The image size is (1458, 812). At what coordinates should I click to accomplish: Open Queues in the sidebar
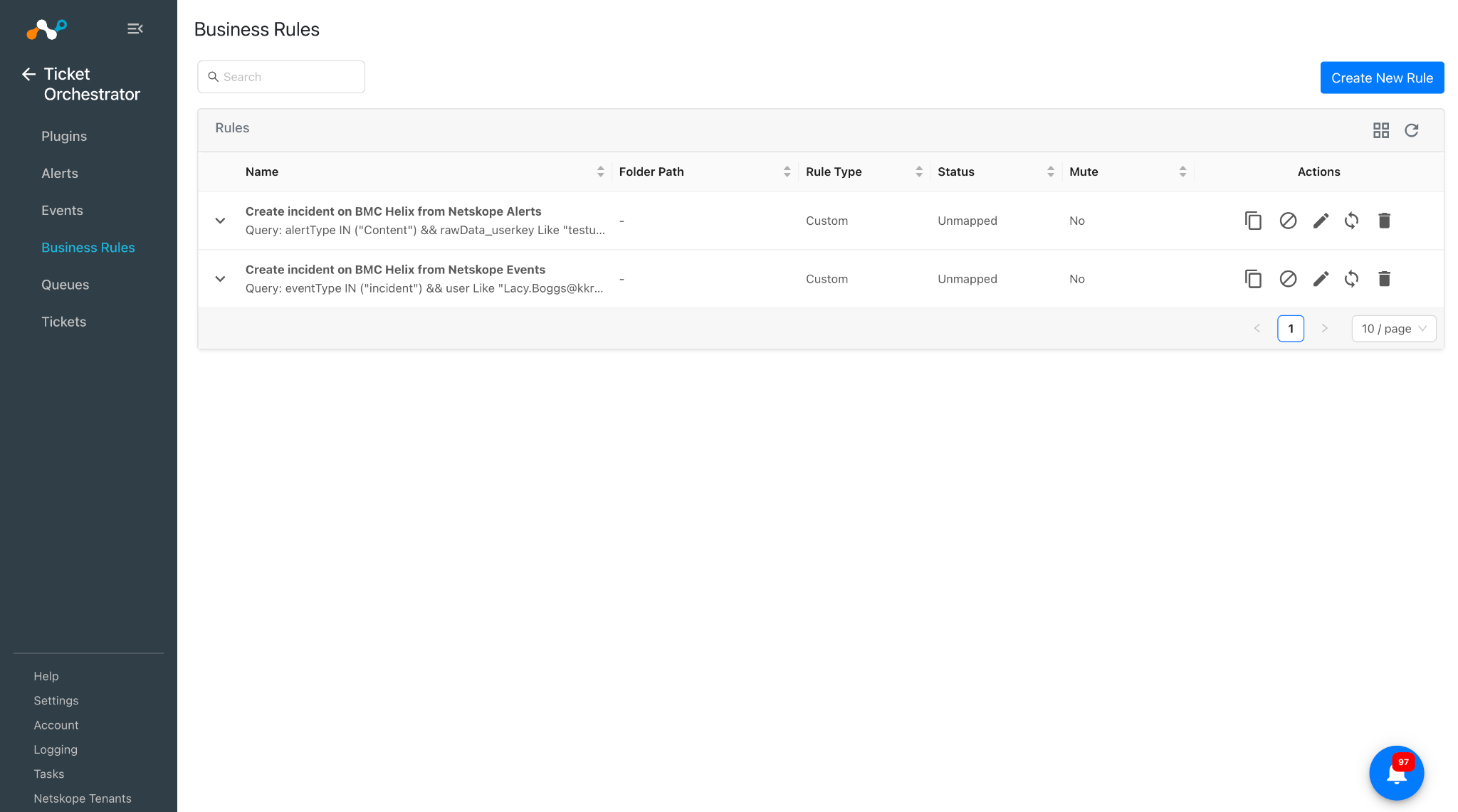[65, 285]
